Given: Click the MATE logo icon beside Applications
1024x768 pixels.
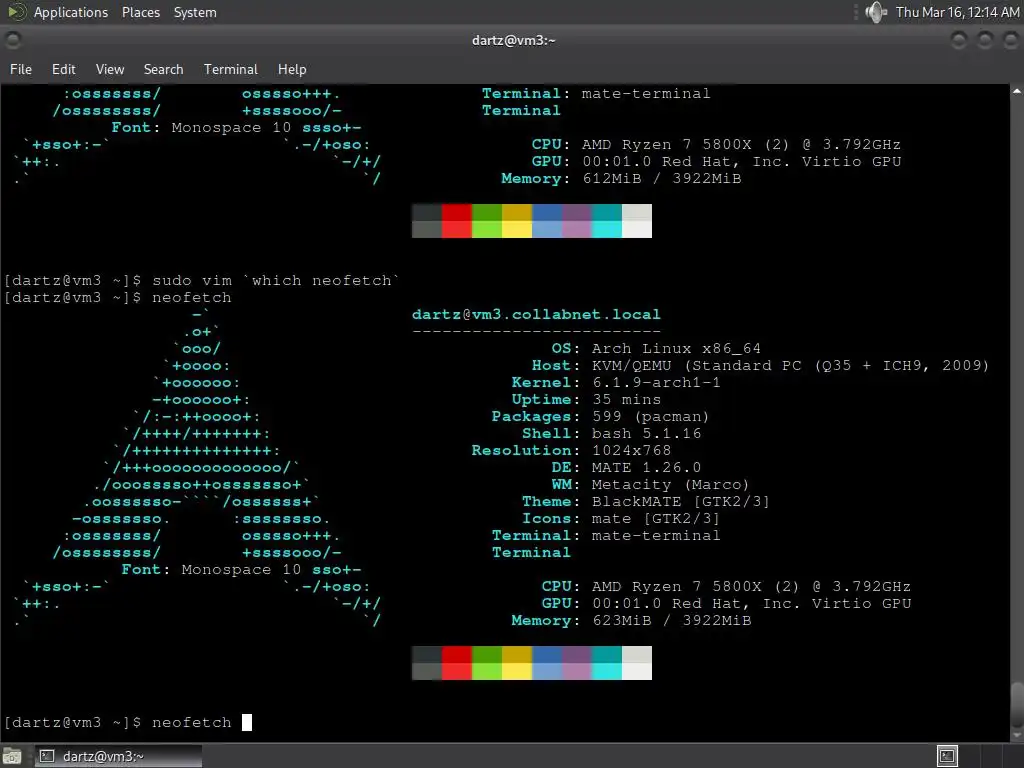Looking at the screenshot, I should pyautogui.click(x=16, y=12).
